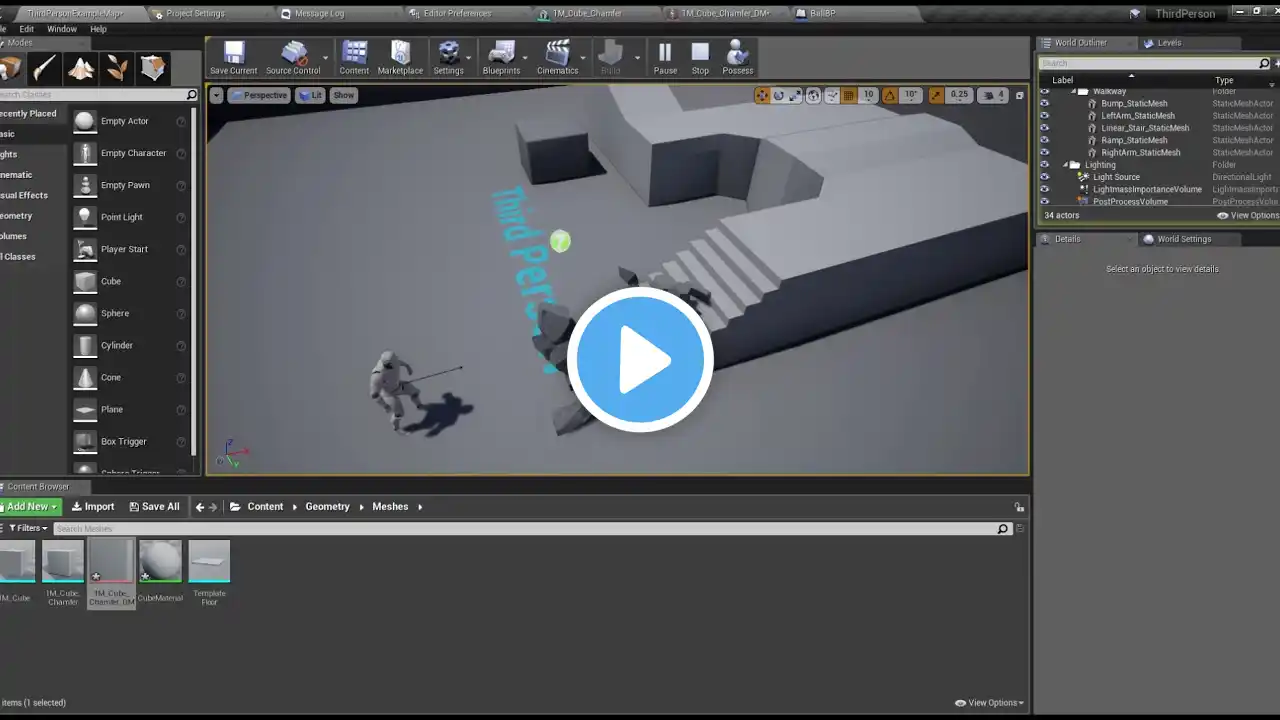Select the Point Light actor icon
1280x720 pixels.
[85, 217]
